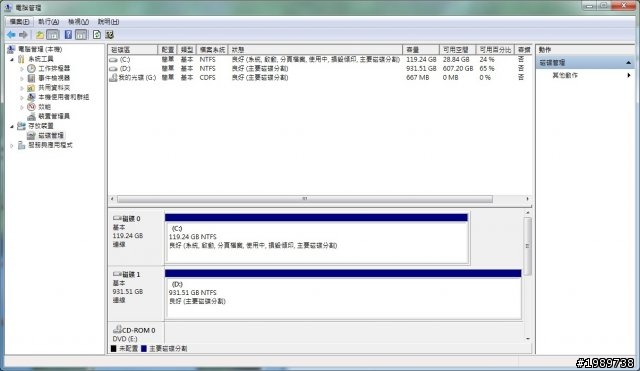This screenshot has width=640, height=371.
Task: Expand the 本機使用者和群組 node arrow
Action: (22, 97)
